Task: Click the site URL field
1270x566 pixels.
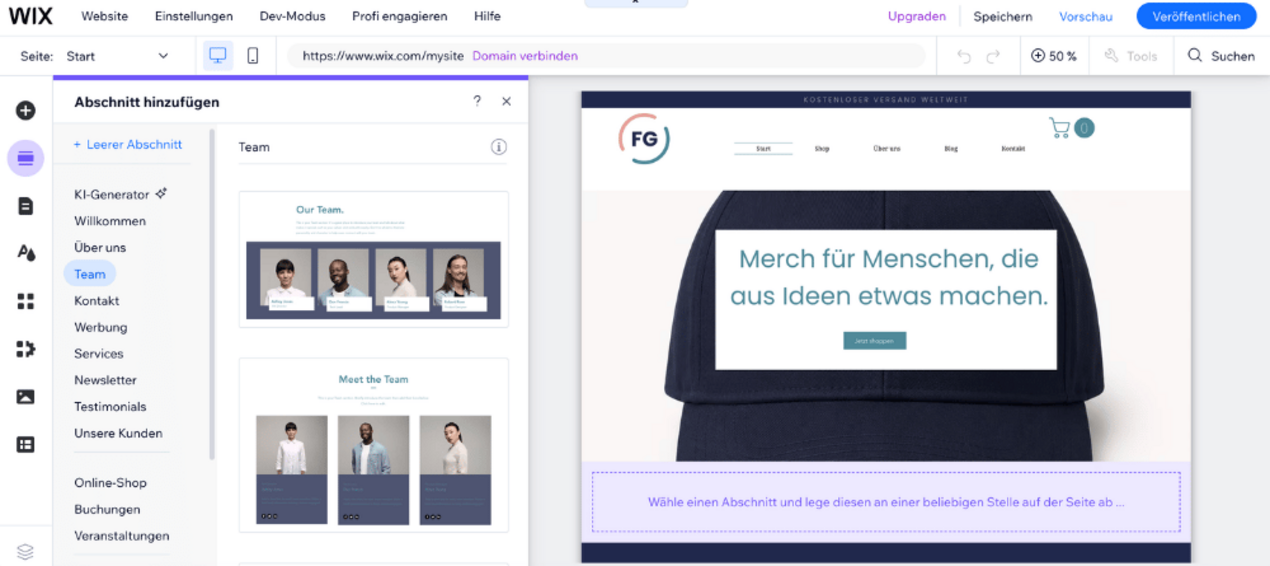Action: [x=606, y=56]
